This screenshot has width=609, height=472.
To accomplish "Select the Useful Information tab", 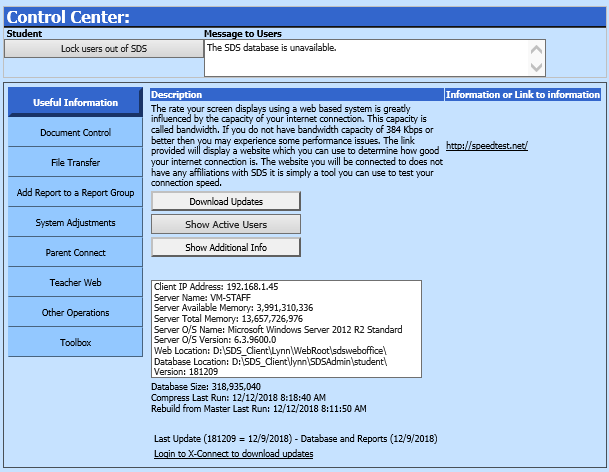I will [x=75, y=102].
